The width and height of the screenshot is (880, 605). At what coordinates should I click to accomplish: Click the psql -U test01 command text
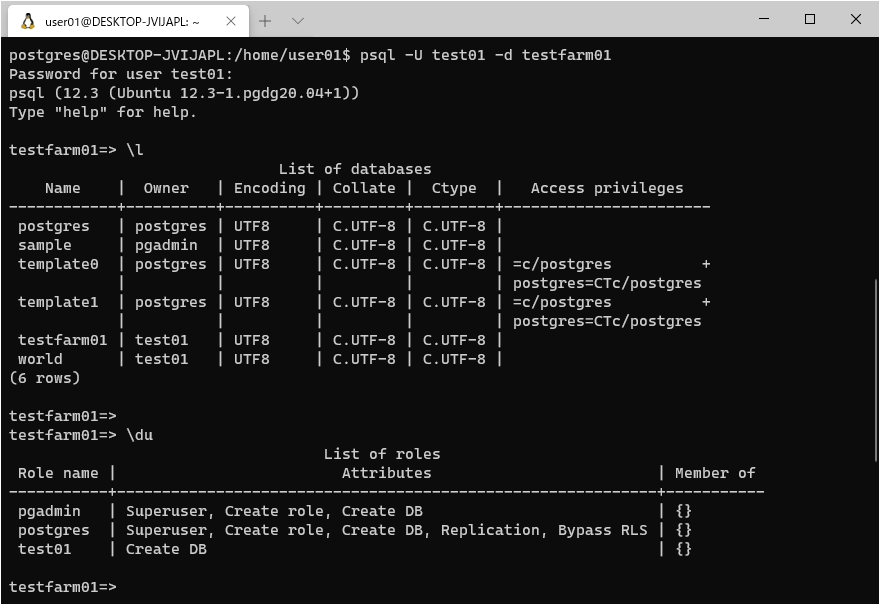click(x=485, y=55)
